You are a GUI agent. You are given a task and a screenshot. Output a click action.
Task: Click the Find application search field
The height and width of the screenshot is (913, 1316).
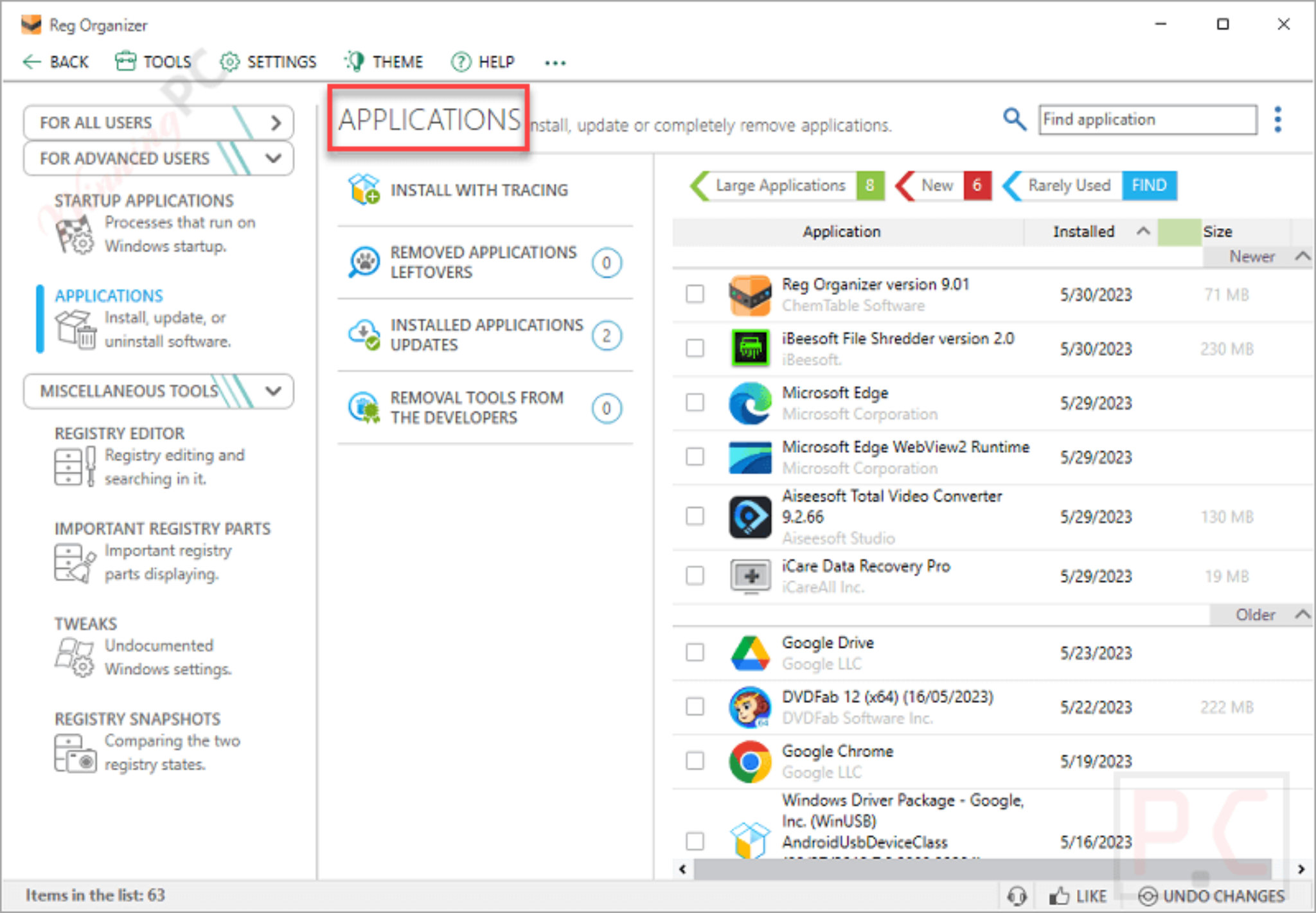[1148, 120]
